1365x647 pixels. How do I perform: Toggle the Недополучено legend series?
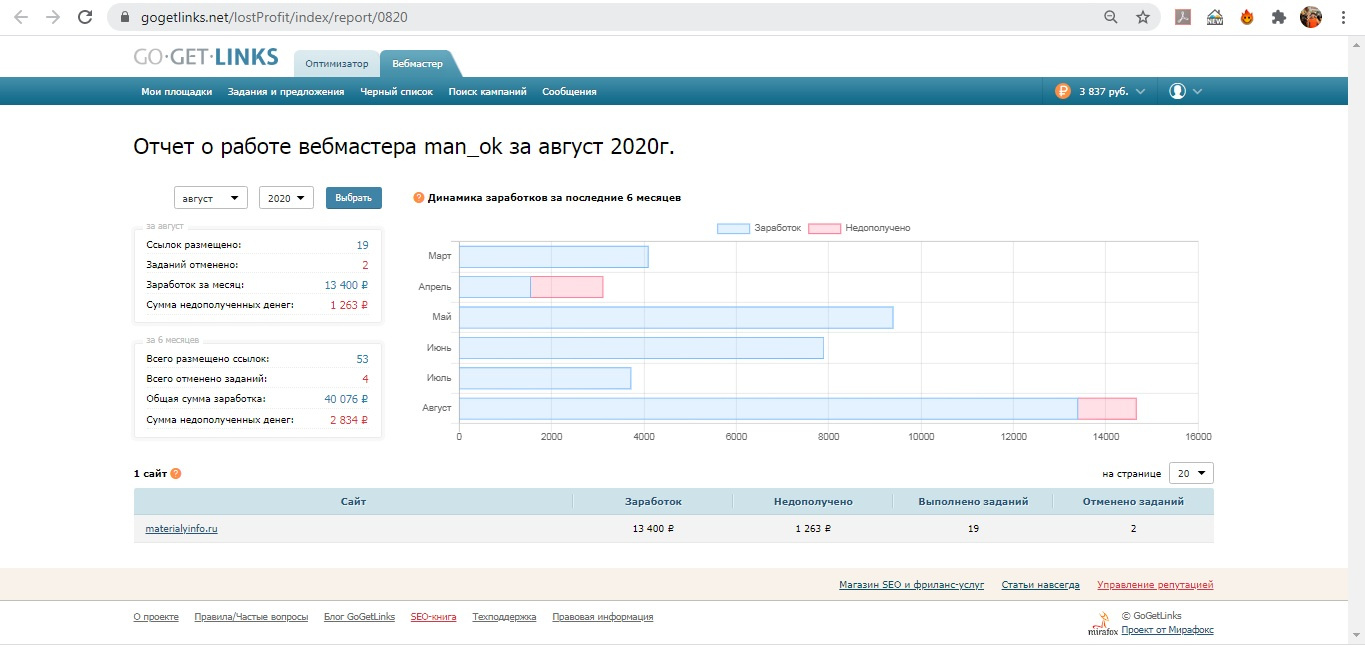point(859,228)
